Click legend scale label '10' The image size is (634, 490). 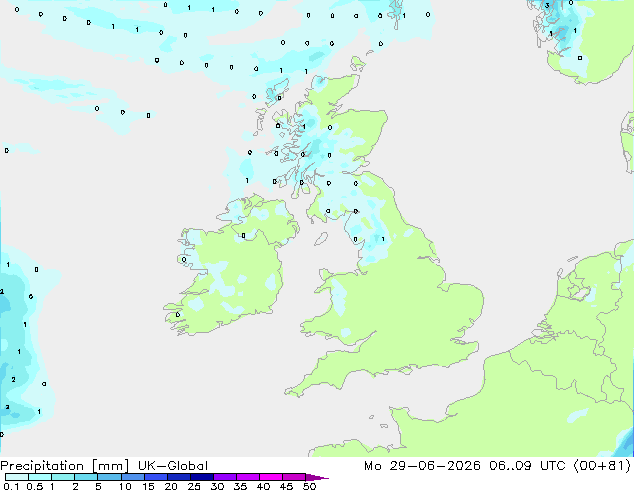(x=125, y=486)
